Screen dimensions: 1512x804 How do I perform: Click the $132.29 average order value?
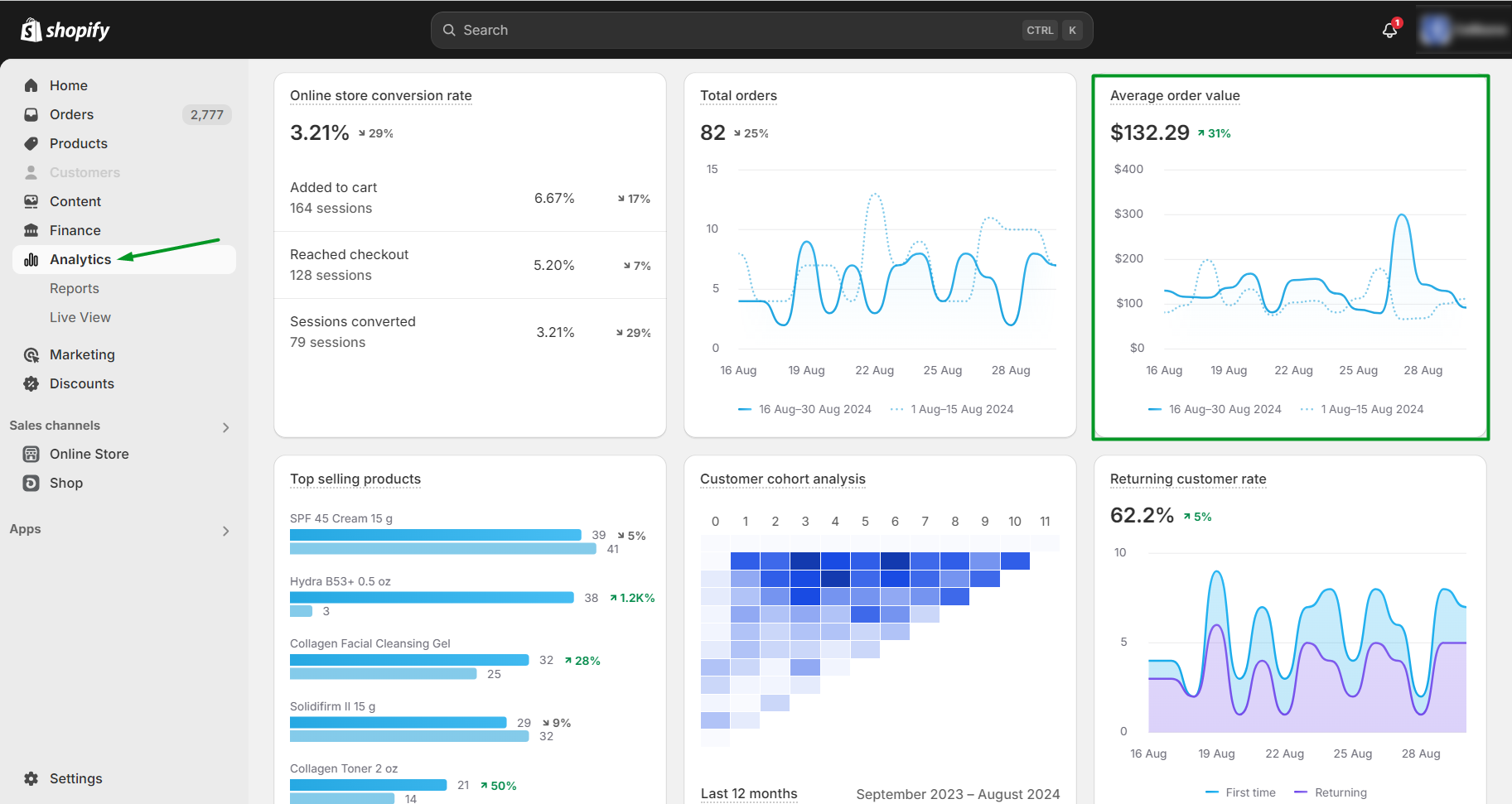(1150, 132)
